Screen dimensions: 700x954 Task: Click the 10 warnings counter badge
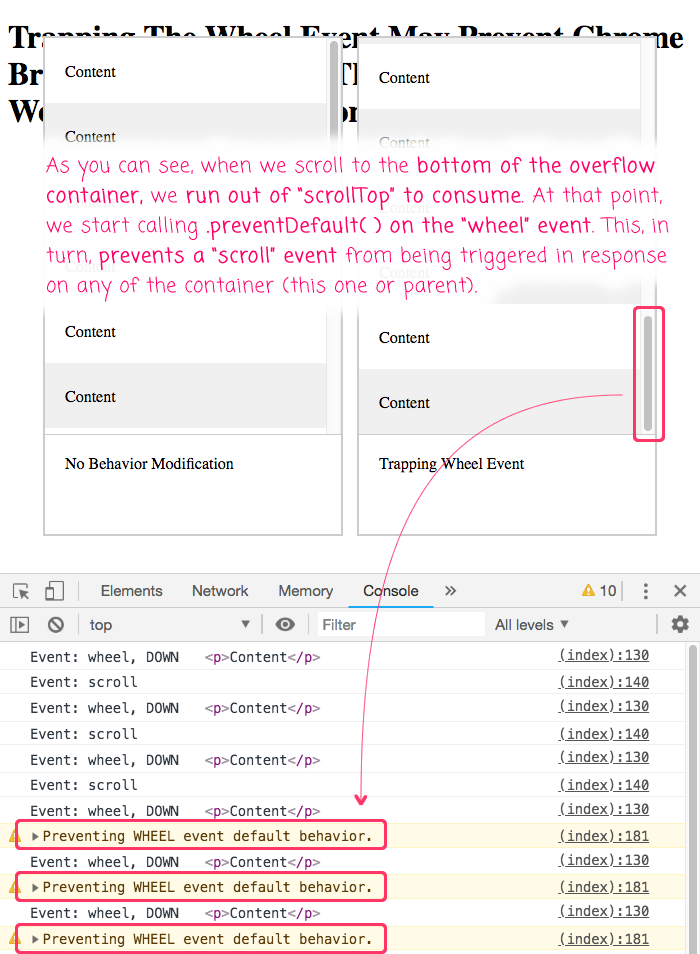tap(599, 591)
